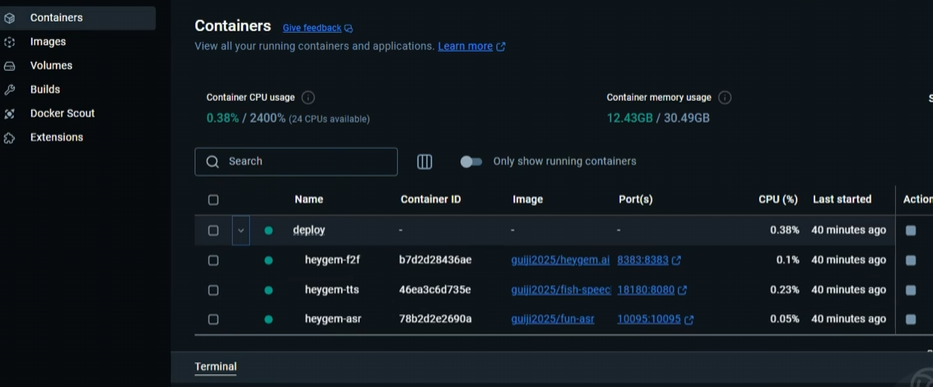
Task: Stop heygem-tts using its stop icon
Action: click(910, 290)
